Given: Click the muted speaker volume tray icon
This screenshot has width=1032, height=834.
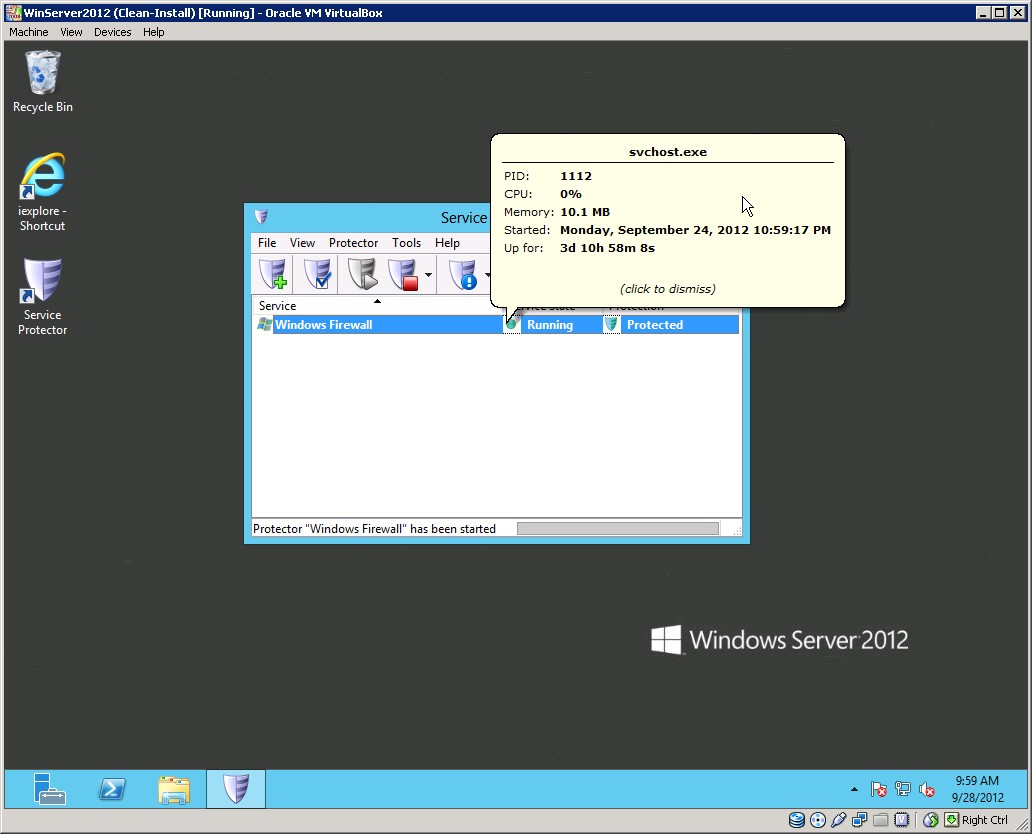Looking at the screenshot, I should point(927,789).
